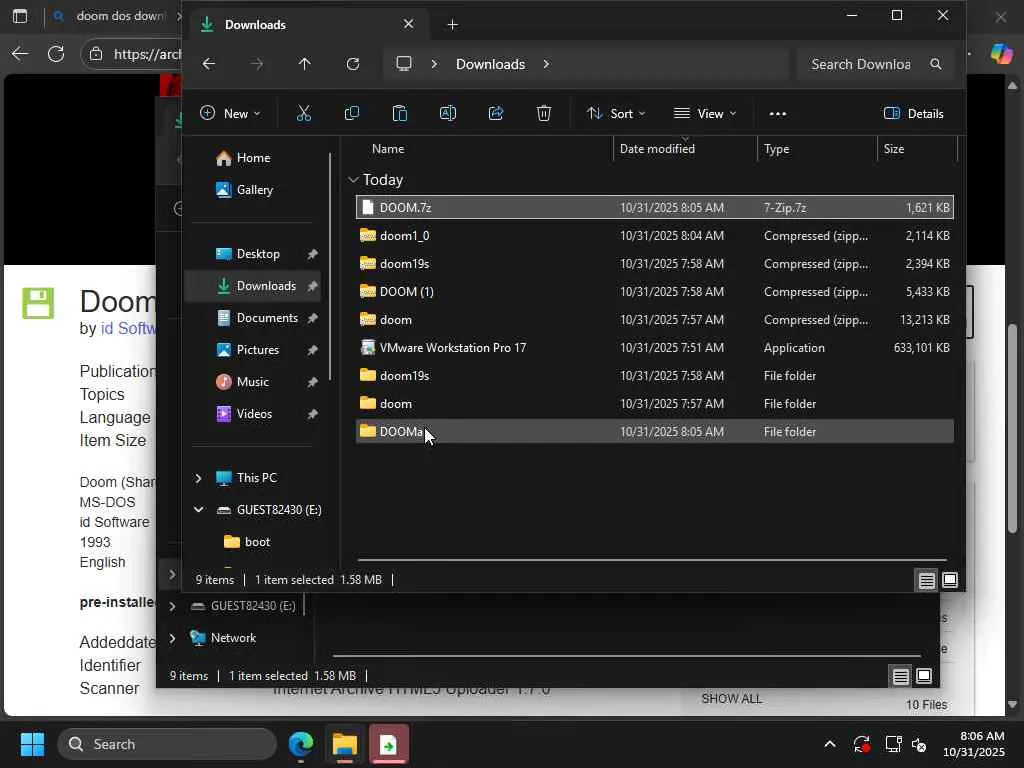Expand Network in the back window

tap(172, 638)
